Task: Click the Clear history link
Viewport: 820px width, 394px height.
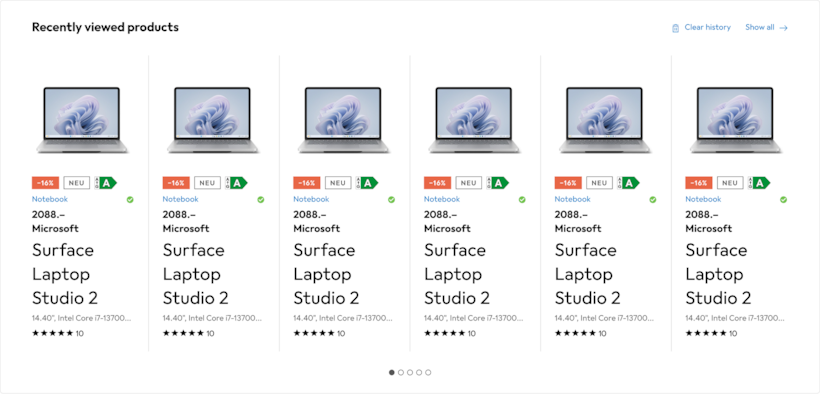Action: (708, 27)
